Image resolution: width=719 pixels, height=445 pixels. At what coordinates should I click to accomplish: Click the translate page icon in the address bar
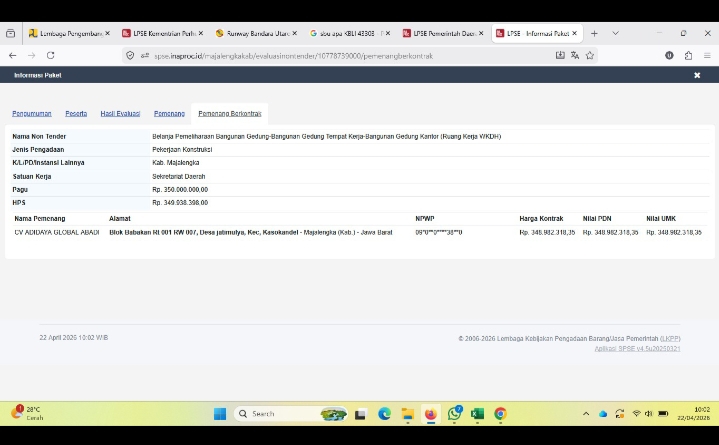(575, 55)
